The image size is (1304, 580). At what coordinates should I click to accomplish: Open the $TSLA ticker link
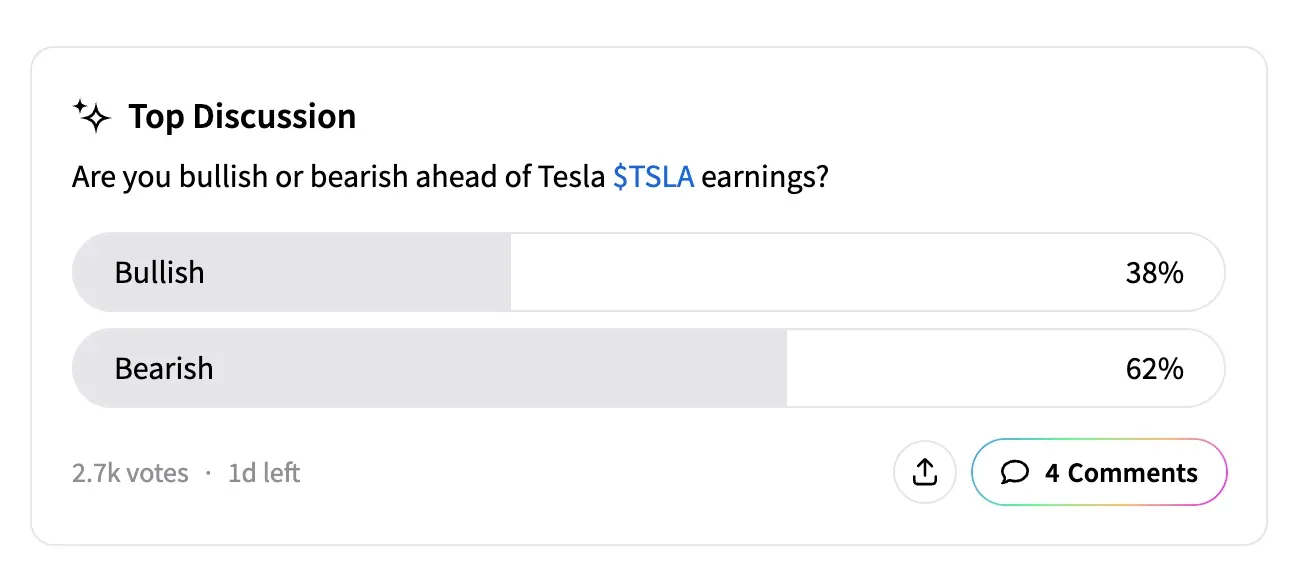653,179
